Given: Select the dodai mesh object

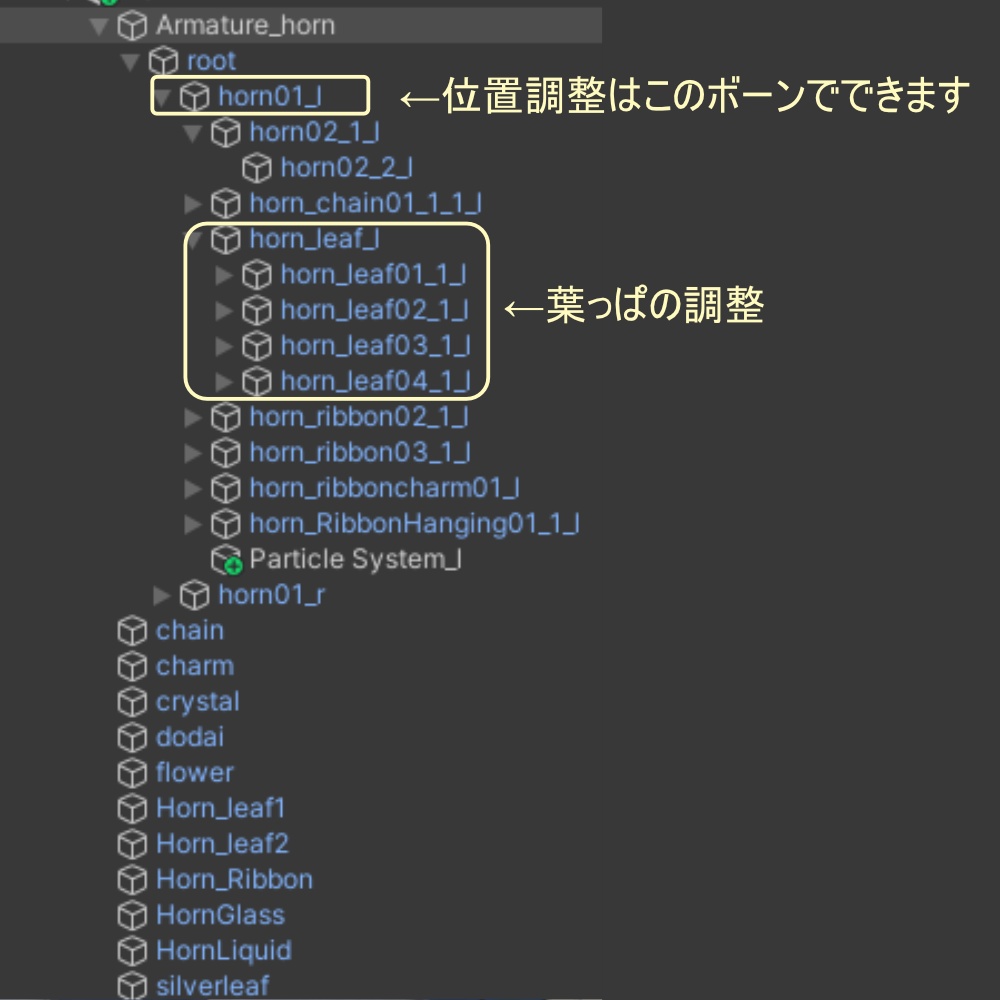Looking at the screenshot, I should [190, 737].
